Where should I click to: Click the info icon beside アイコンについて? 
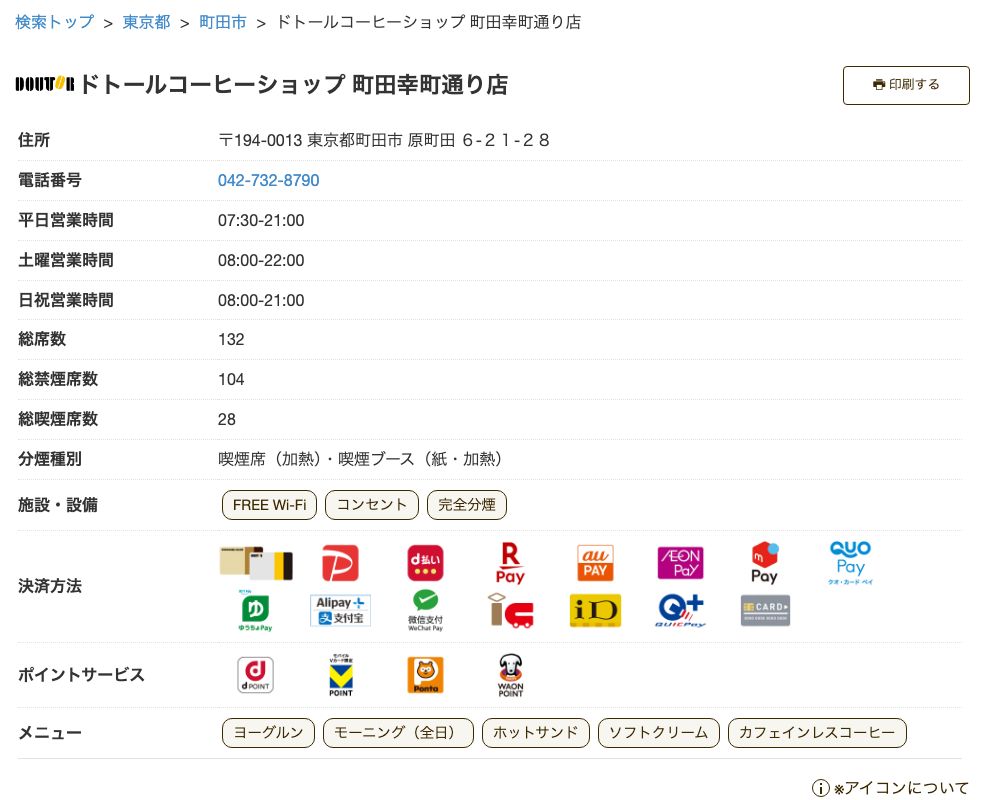[820, 787]
